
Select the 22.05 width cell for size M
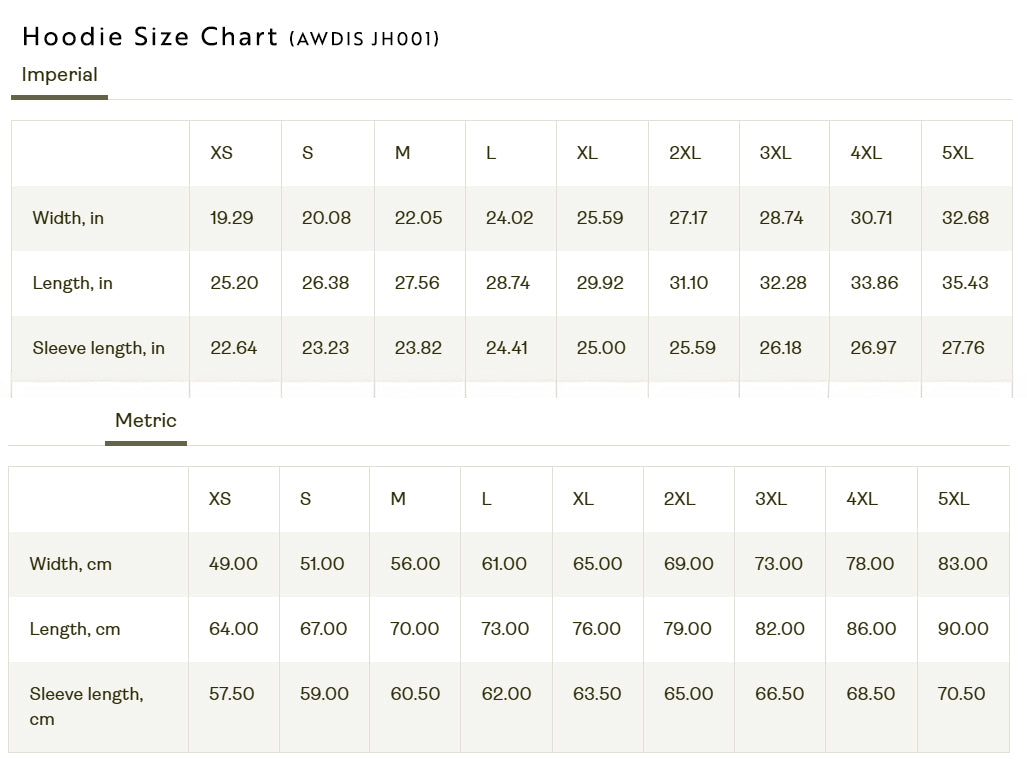pos(418,218)
